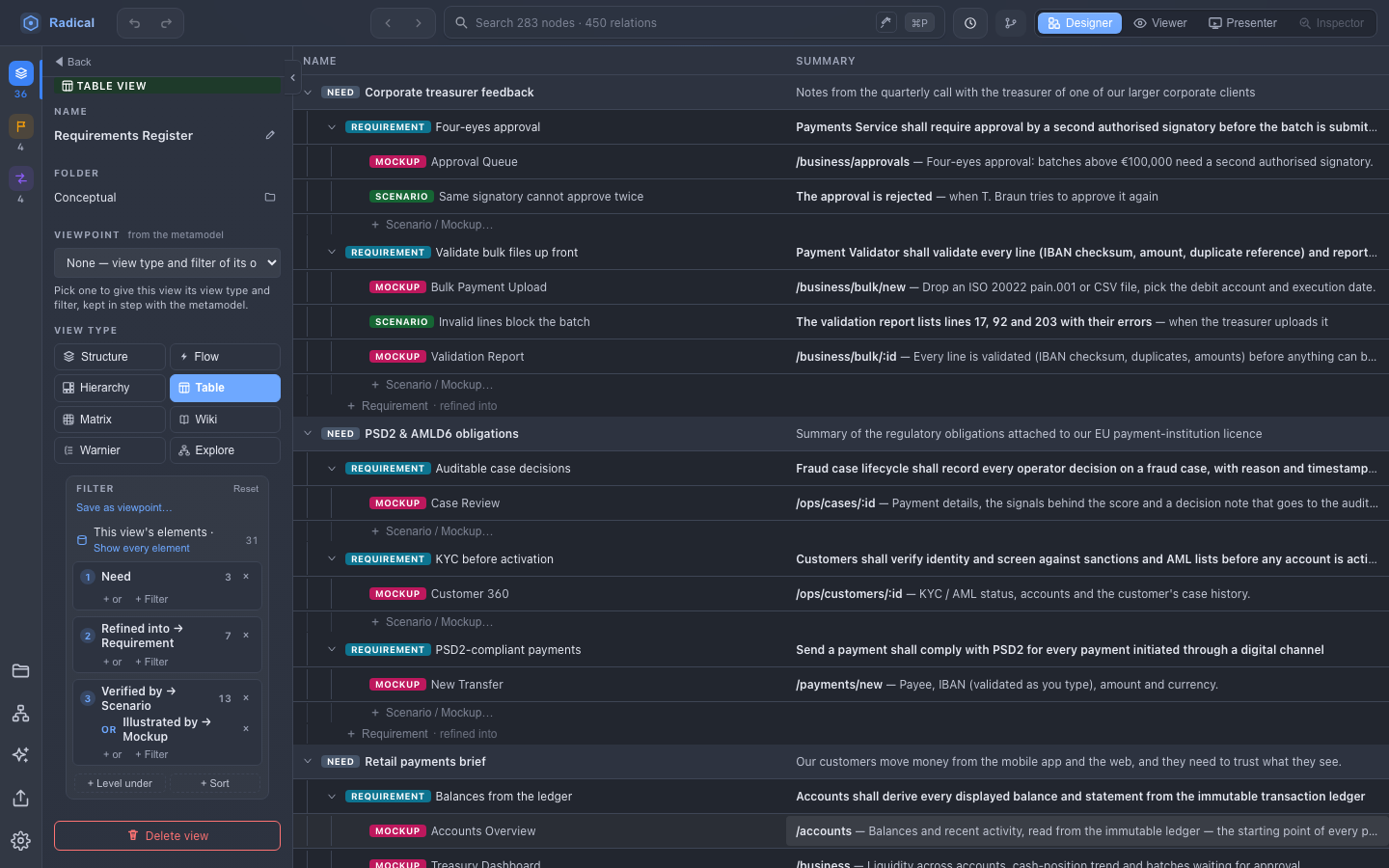Collapse the KYC before activation requirement
Viewport: 1389px width, 868px height.
[332, 559]
